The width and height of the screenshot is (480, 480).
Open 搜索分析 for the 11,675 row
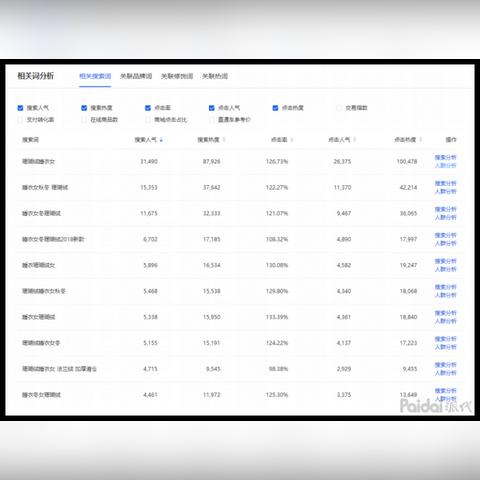coord(445,209)
